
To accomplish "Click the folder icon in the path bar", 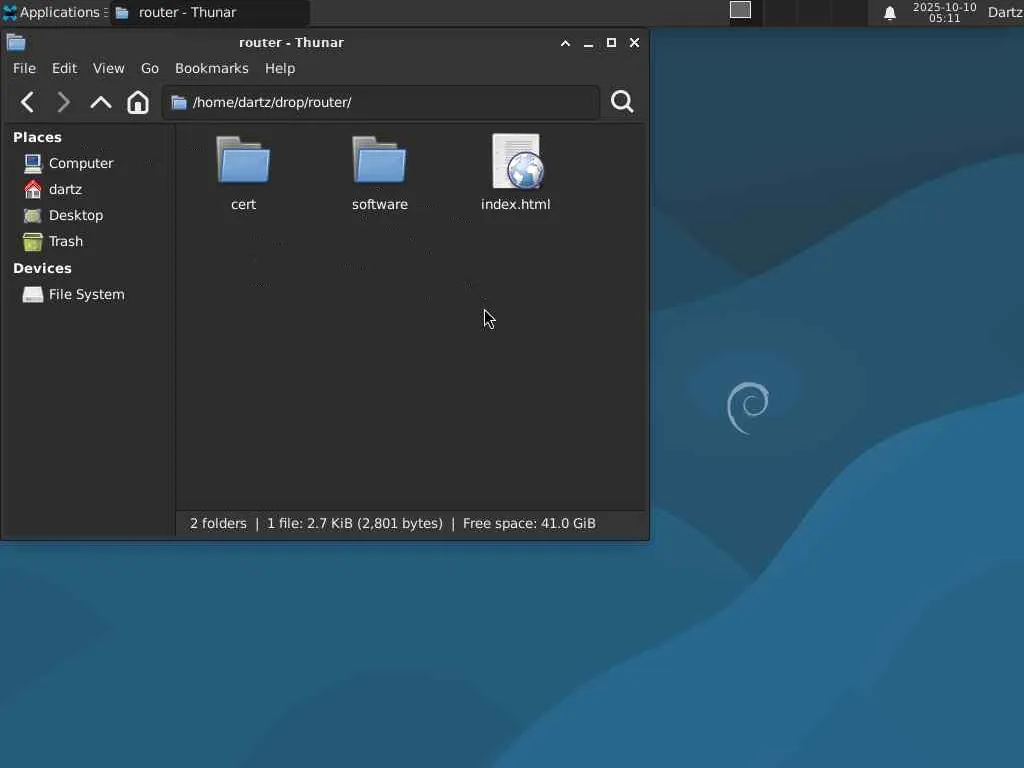I will tap(179, 103).
